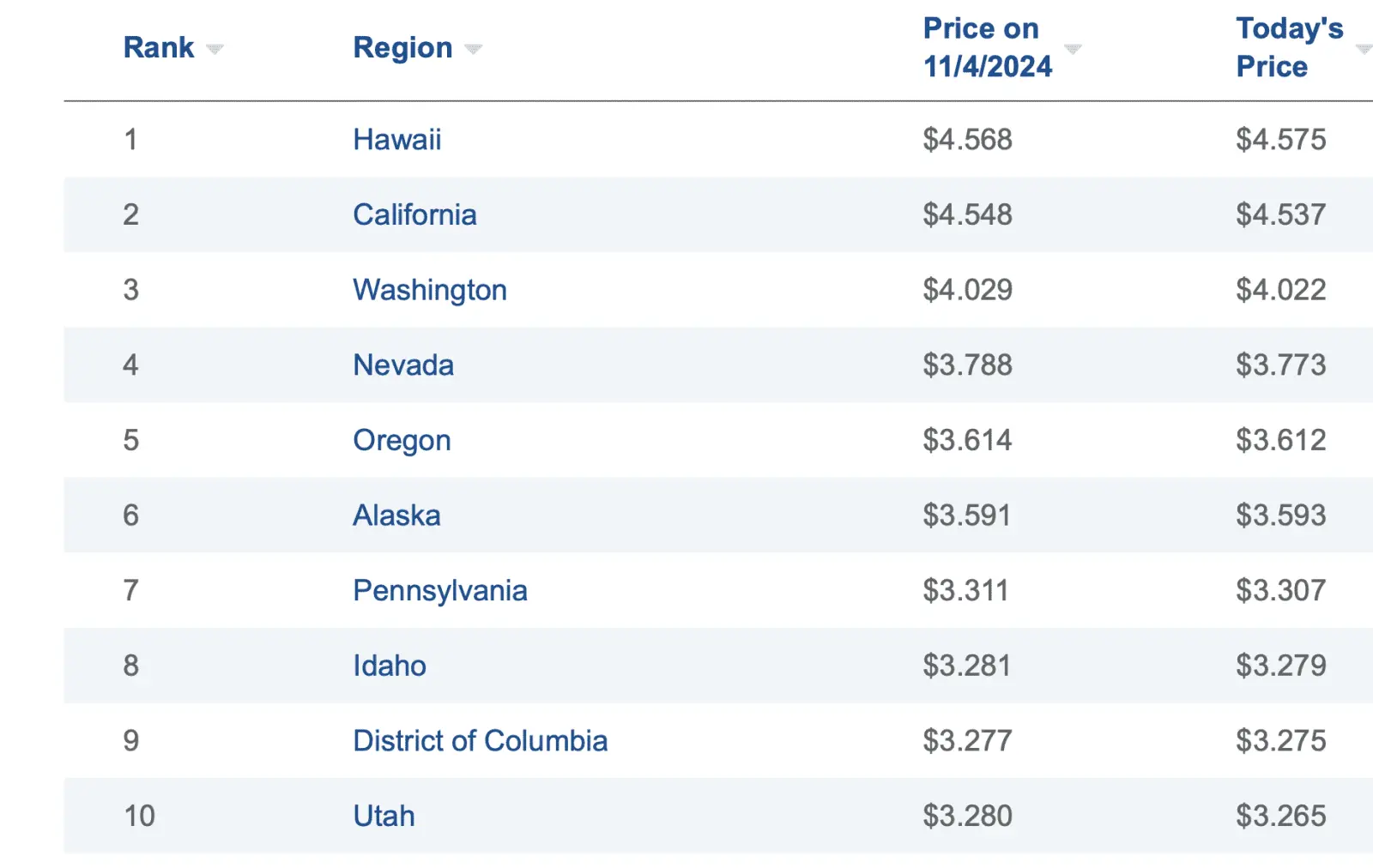Visit the Pennsylvania region link
Screen dimensions: 1373x868
(x=440, y=591)
